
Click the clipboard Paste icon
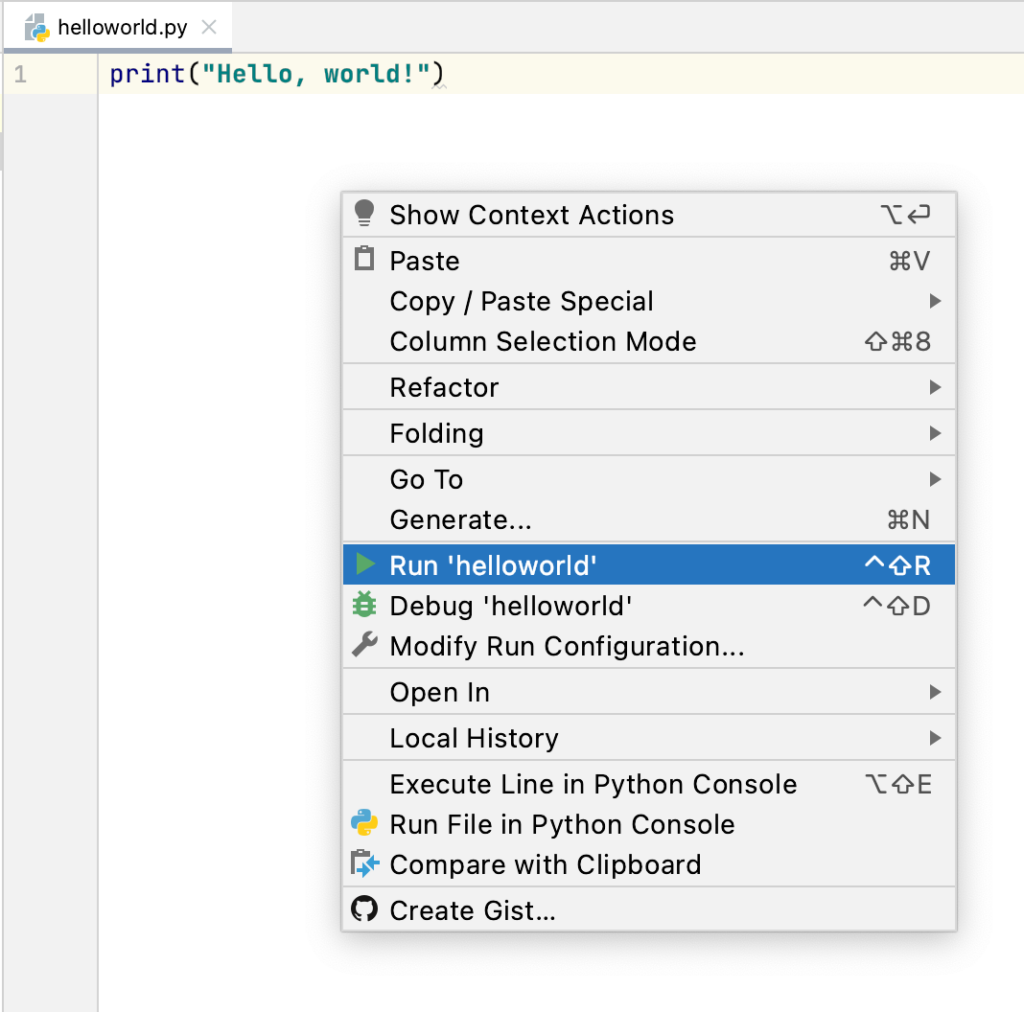(x=364, y=259)
